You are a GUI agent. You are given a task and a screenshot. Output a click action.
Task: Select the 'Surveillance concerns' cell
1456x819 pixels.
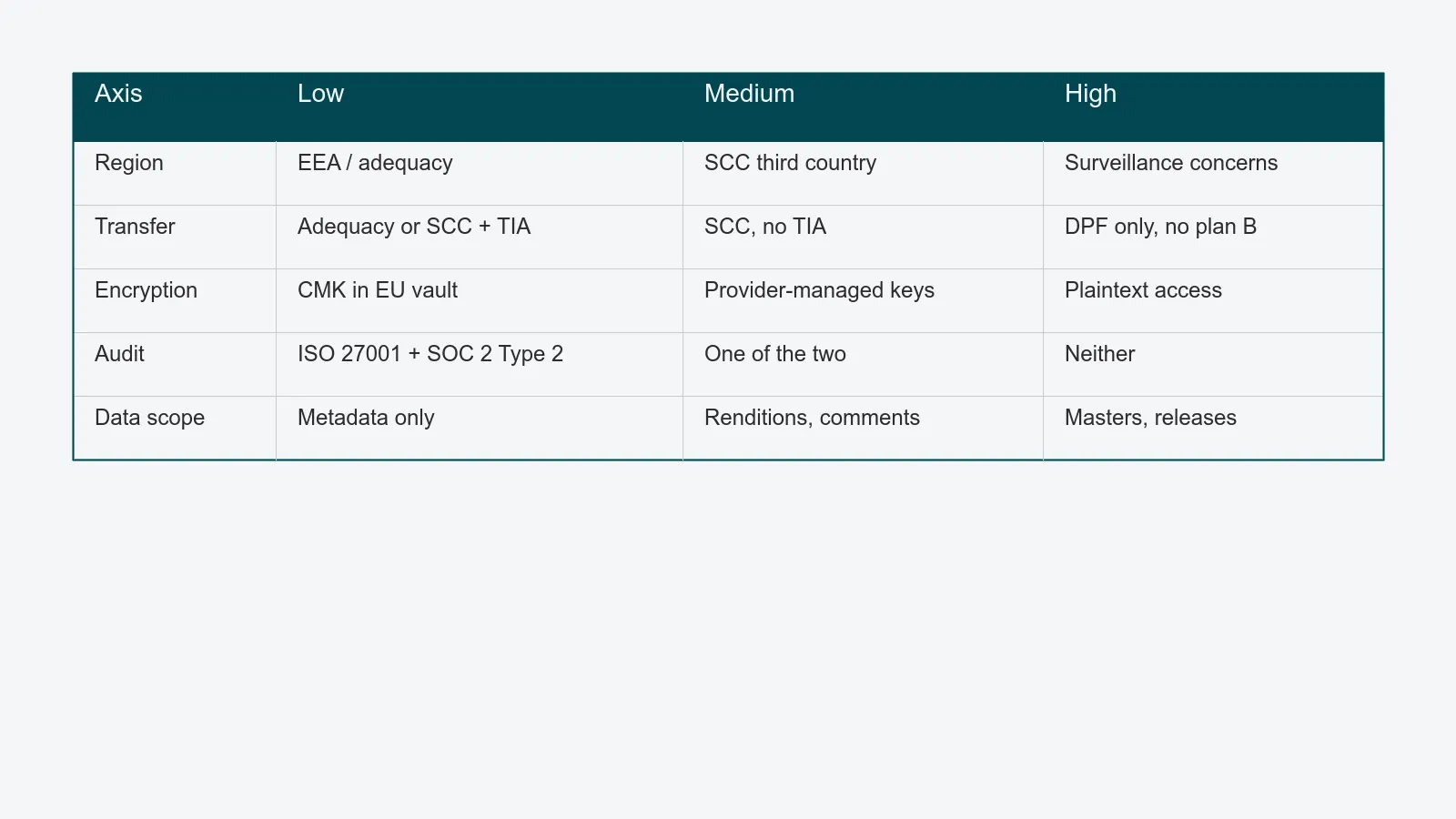[x=1213, y=173]
